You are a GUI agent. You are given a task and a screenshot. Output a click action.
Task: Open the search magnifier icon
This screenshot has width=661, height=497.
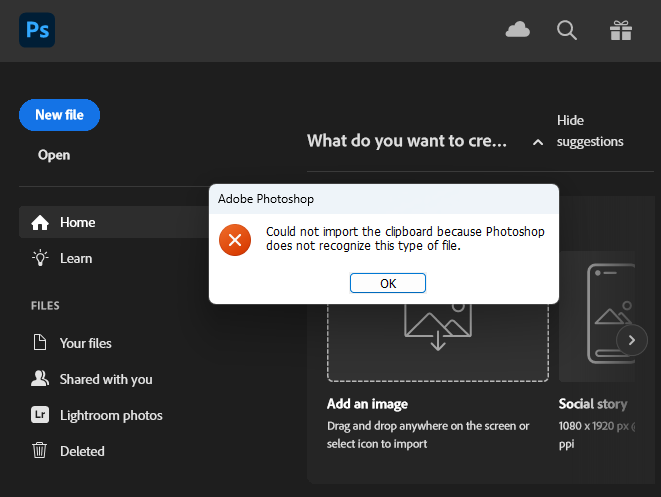click(567, 30)
